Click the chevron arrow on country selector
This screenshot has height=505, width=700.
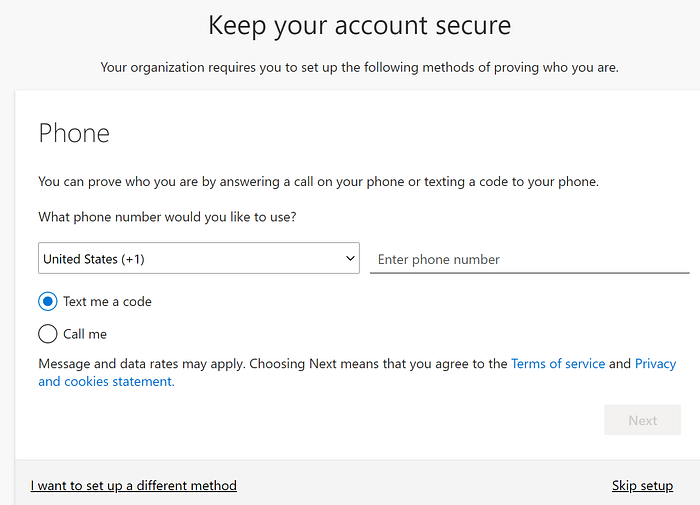[350, 258]
